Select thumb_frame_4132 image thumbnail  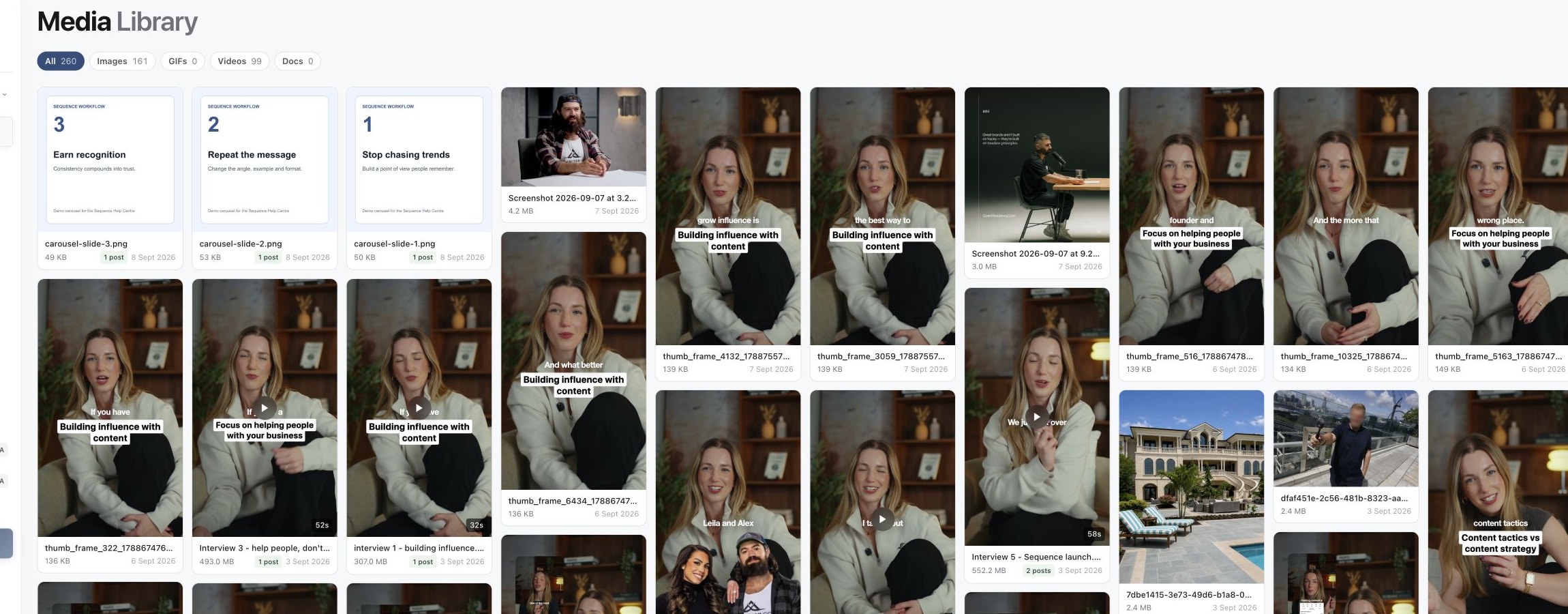coord(728,216)
